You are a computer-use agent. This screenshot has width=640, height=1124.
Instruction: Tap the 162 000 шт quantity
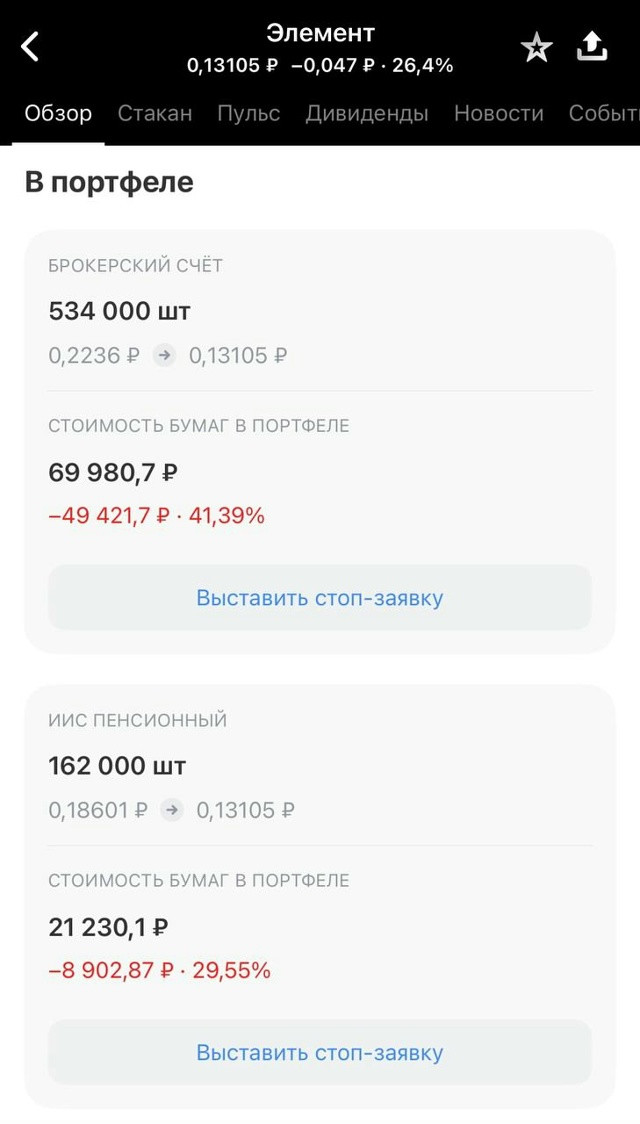click(117, 766)
